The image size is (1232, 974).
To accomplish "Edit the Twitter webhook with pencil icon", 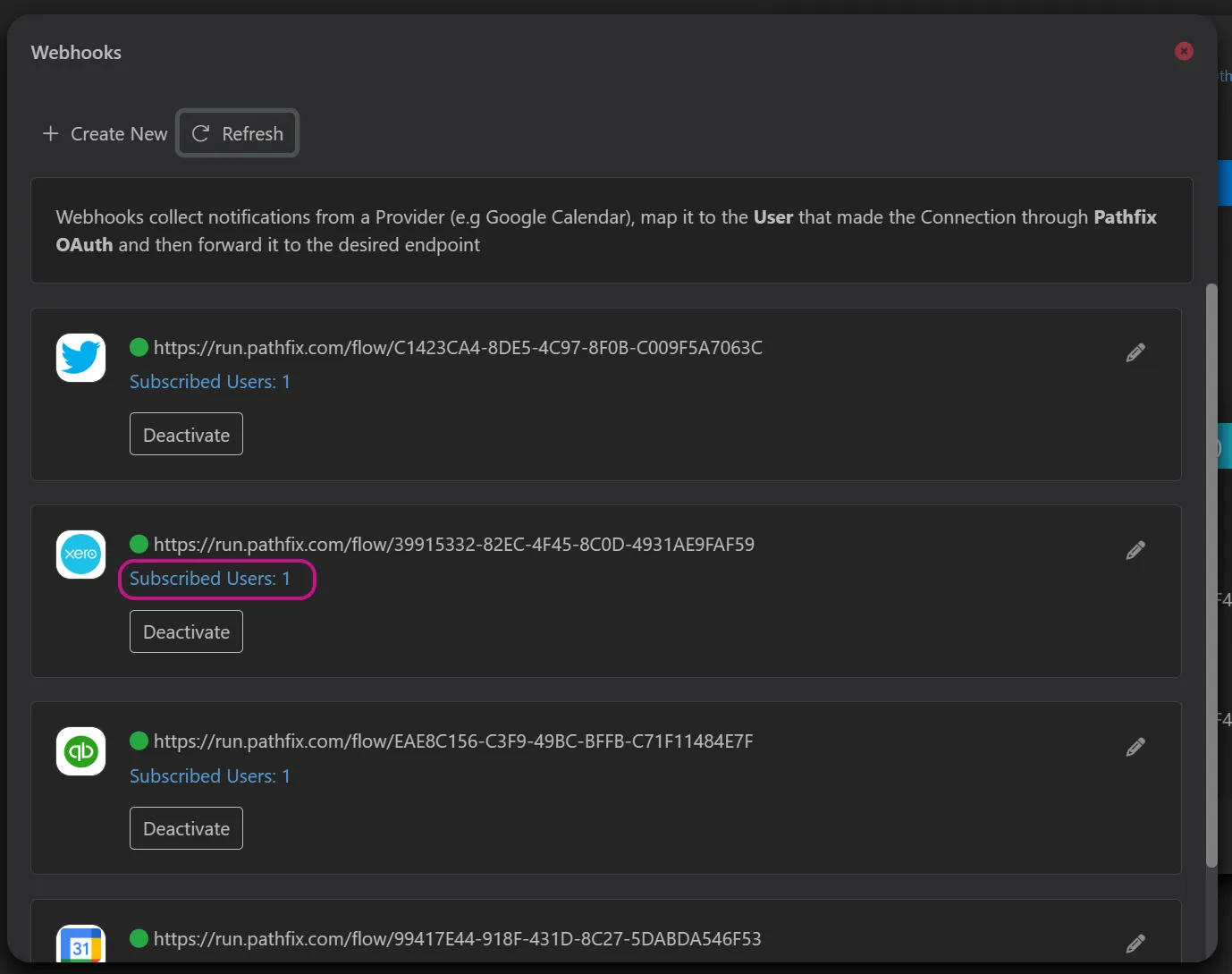I will [1135, 353].
